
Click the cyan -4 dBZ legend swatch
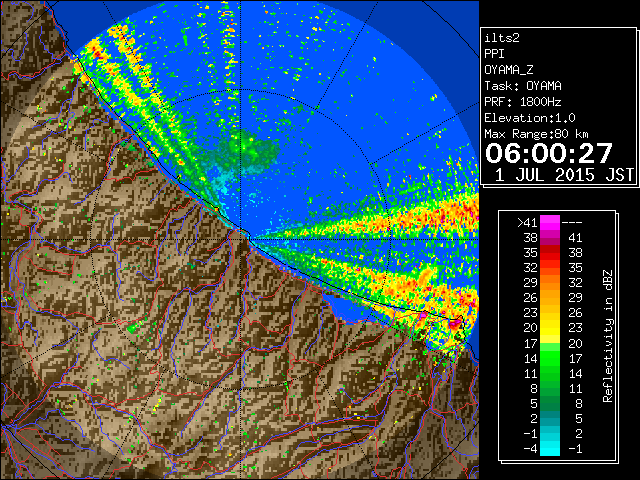(x=550, y=449)
